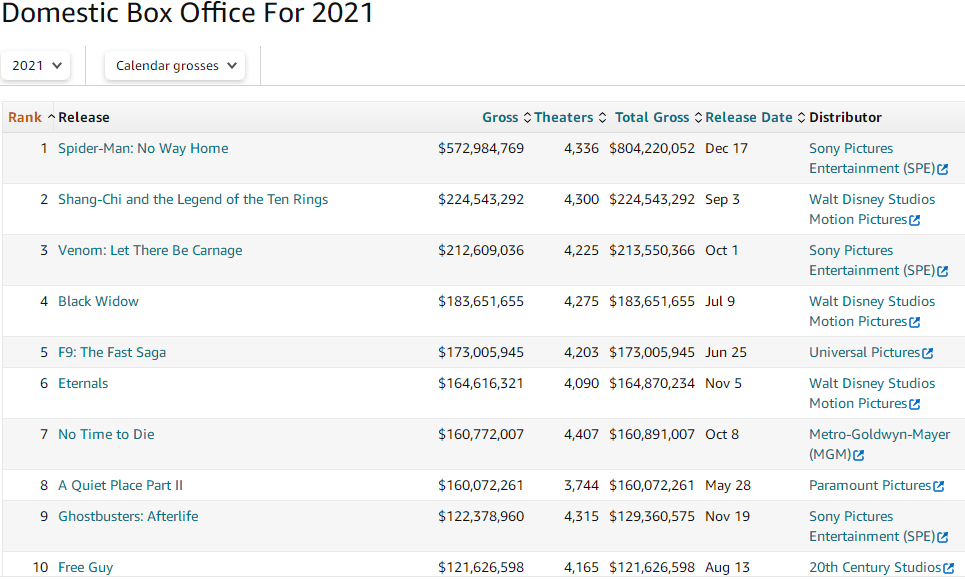Open Sony Pictures distributor for Spider-Man
The height and width of the screenshot is (579, 965).
(878, 158)
